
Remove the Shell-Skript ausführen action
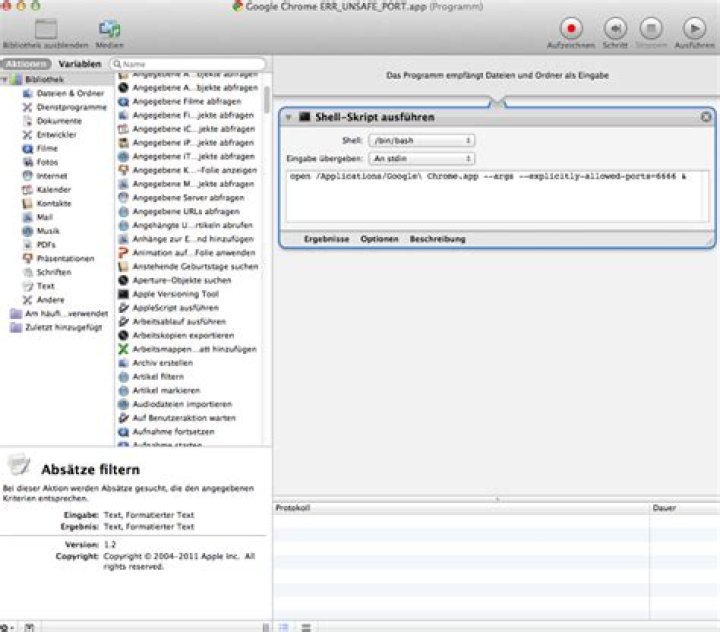click(706, 117)
